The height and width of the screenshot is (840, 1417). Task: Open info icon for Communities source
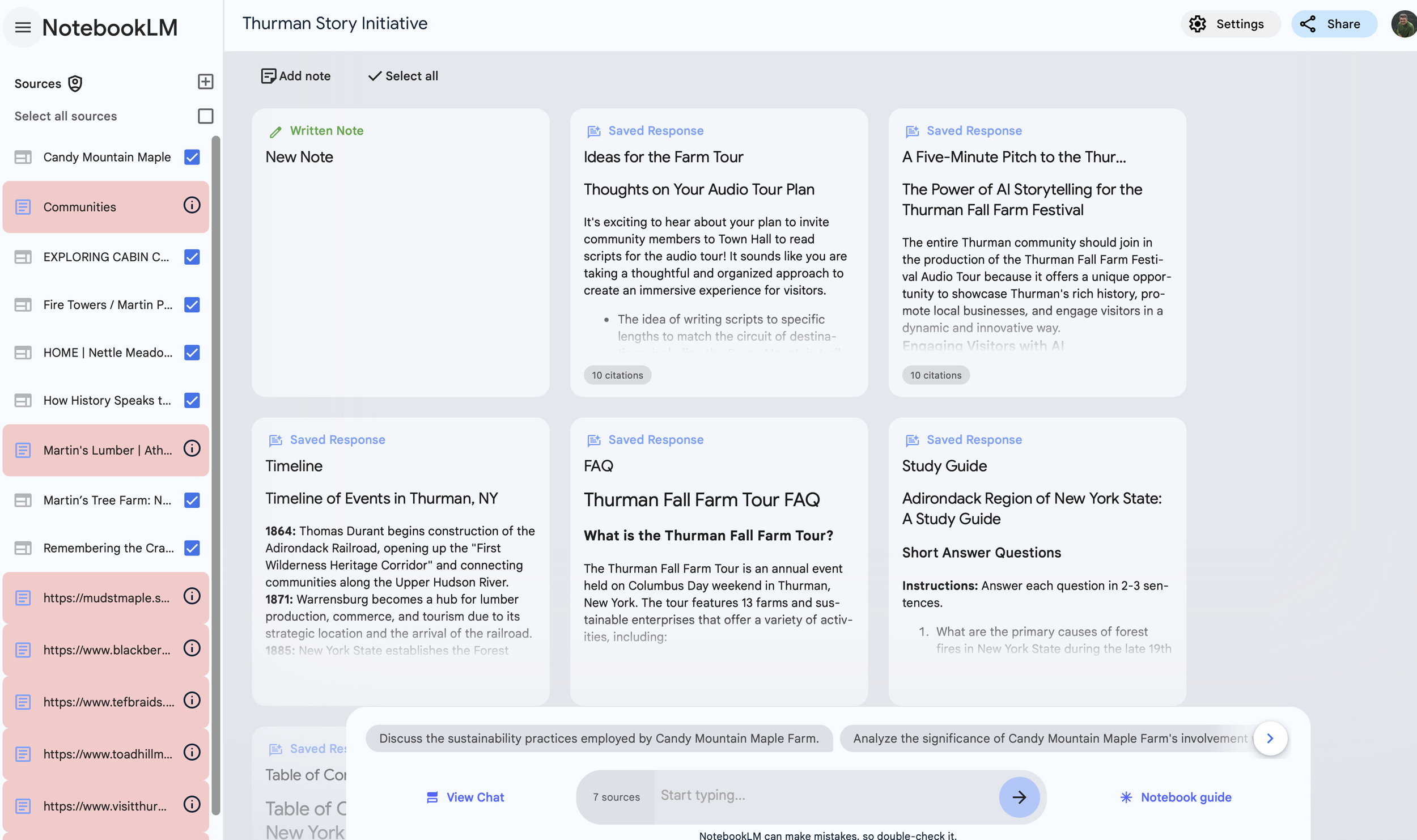tap(192, 205)
